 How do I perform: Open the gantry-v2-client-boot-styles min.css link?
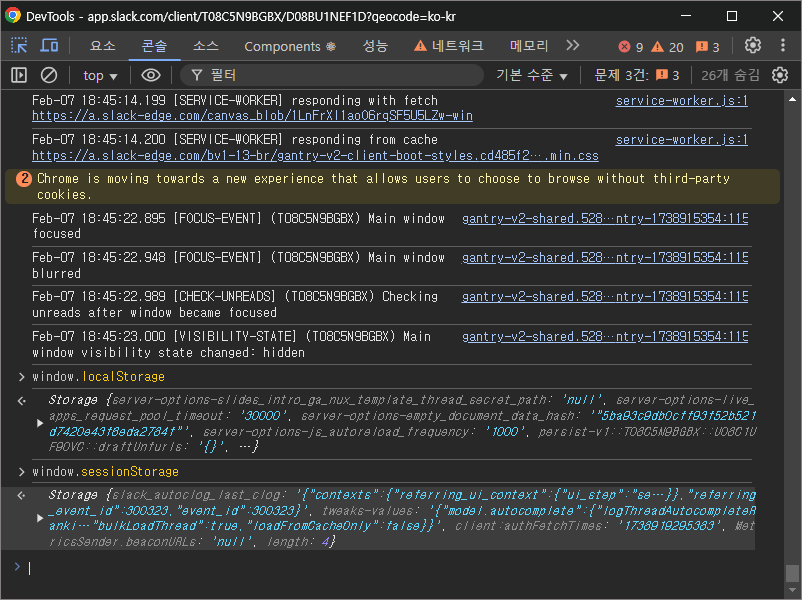(315, 155)
